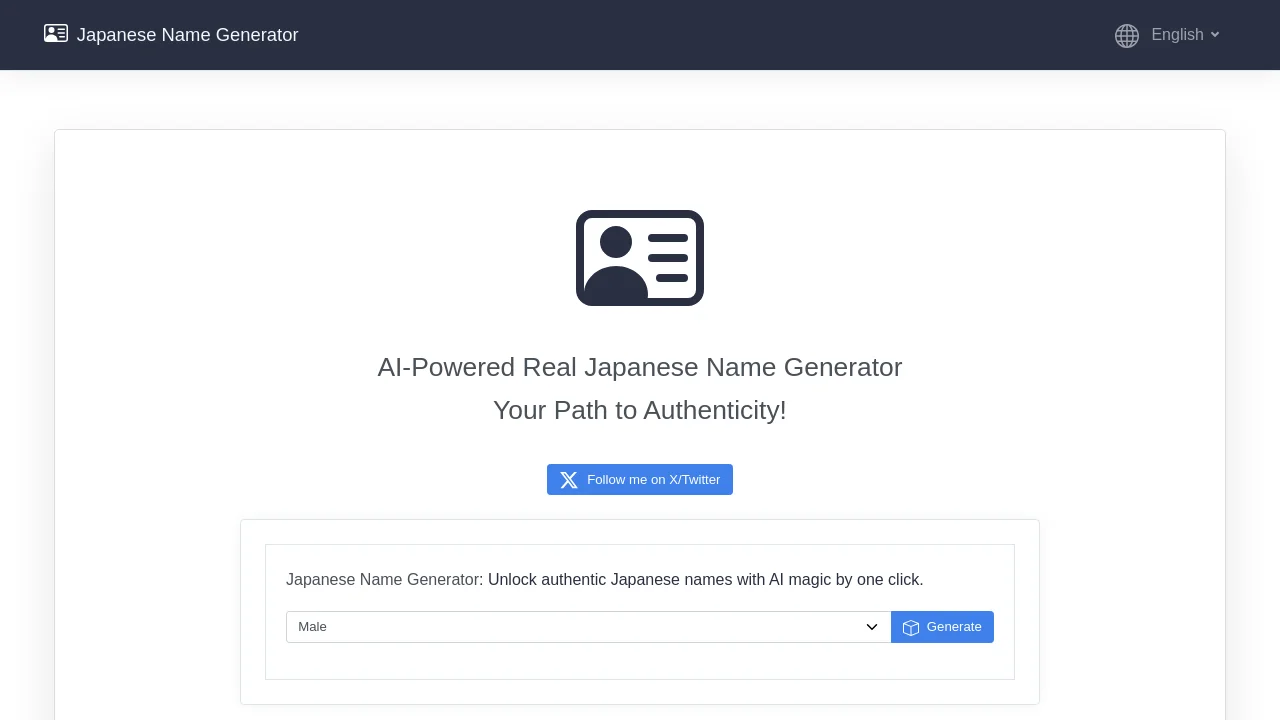Open the English language dropdown
Viewport: 1280px width, 720px height.
[x=1185, y=35]
